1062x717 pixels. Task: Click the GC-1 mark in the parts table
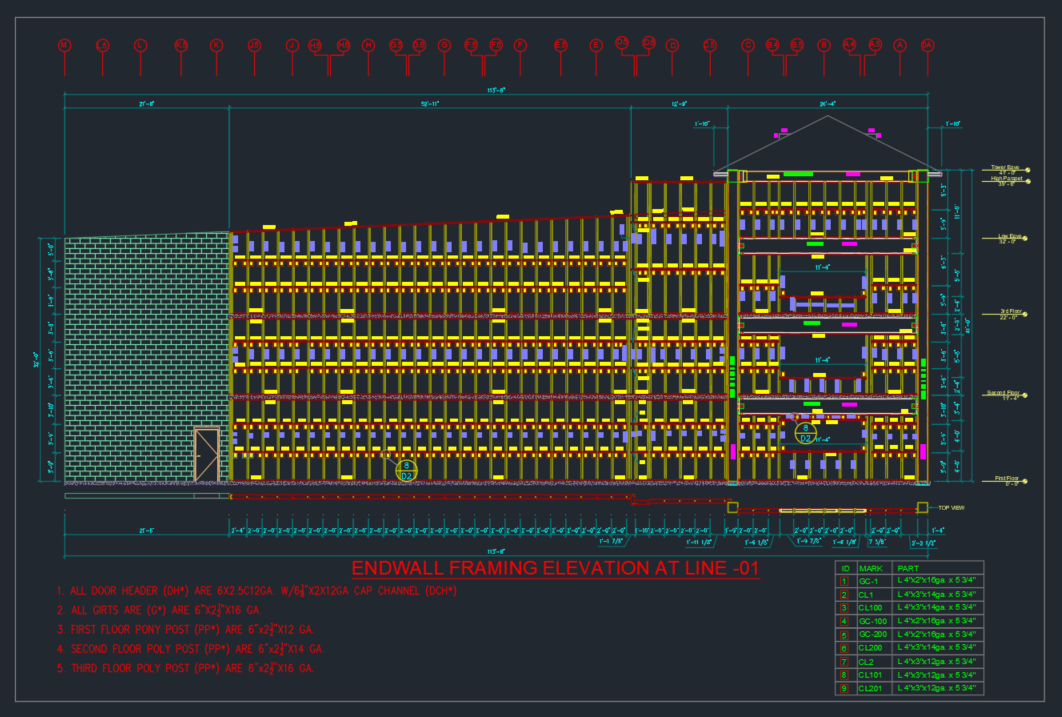coord(868,581)
